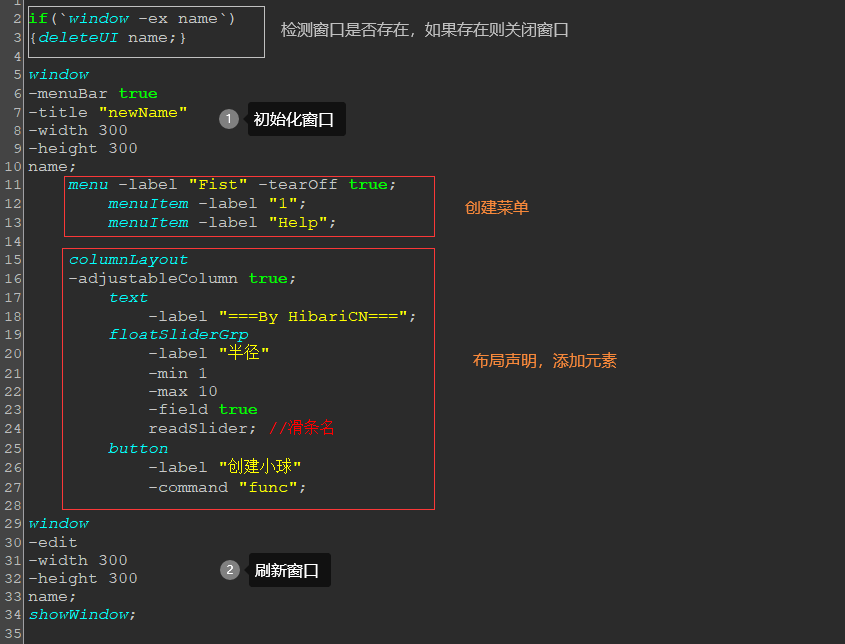Click the "window" keyword on line 29
845x644 pixels.
point(59,523)
